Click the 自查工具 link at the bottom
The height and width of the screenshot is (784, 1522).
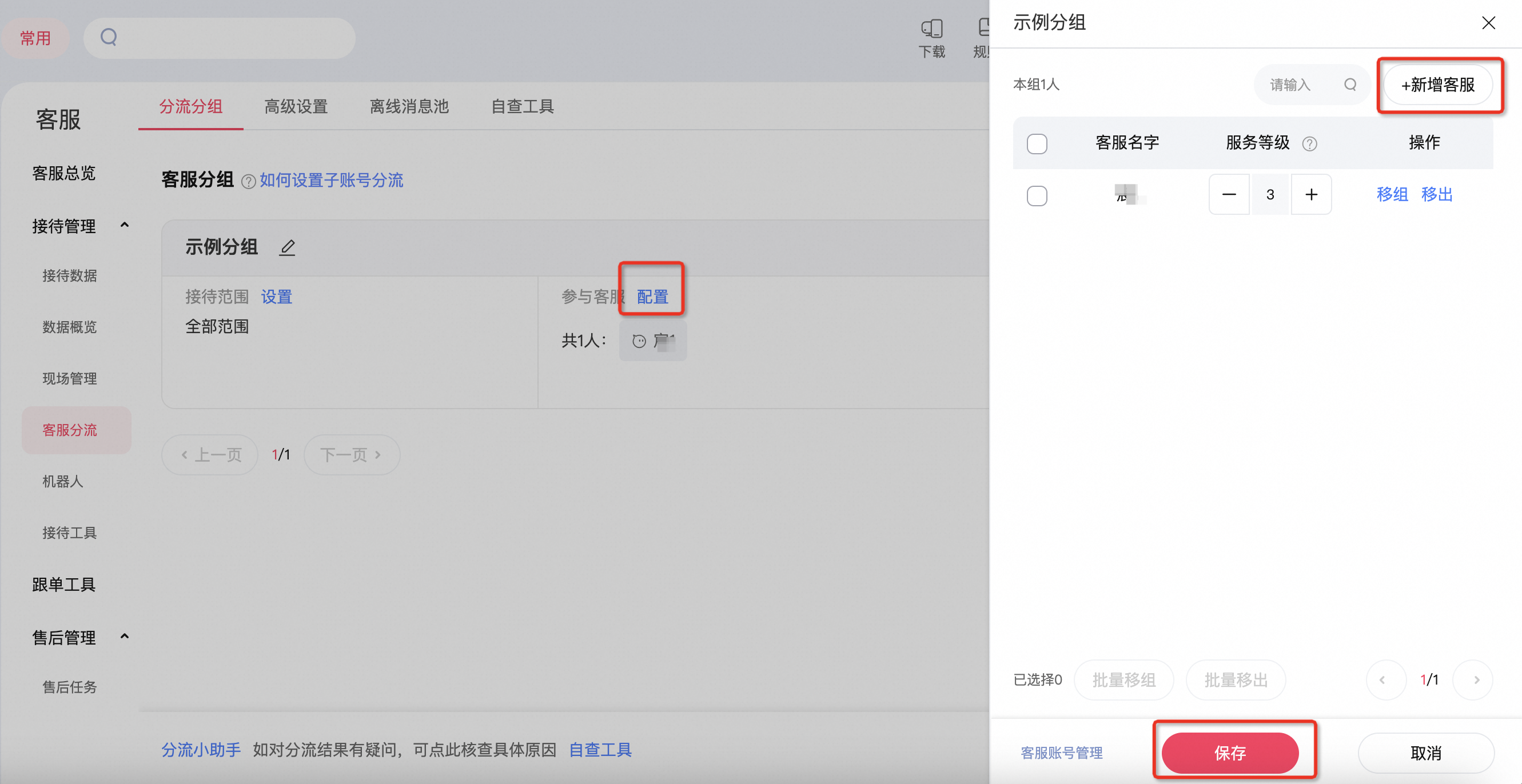coord(600,749)
